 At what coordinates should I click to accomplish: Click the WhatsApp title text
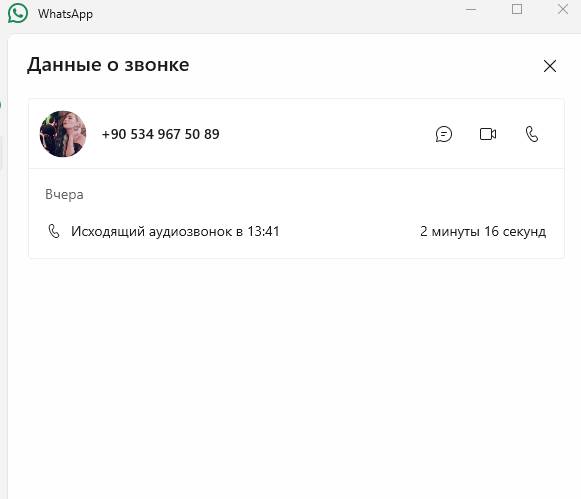tap(65, 14)
